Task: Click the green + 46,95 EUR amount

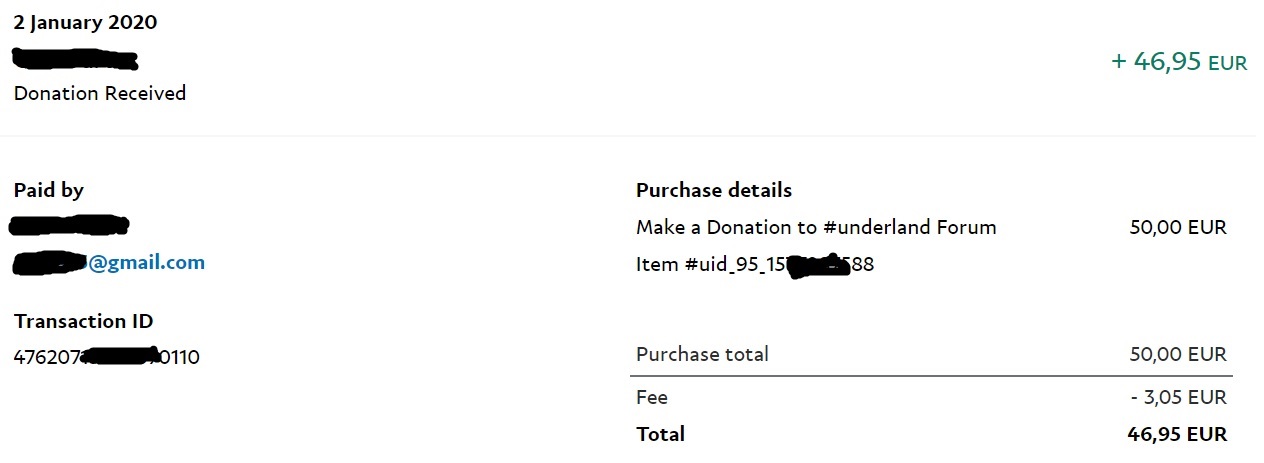Action: 1179,62
